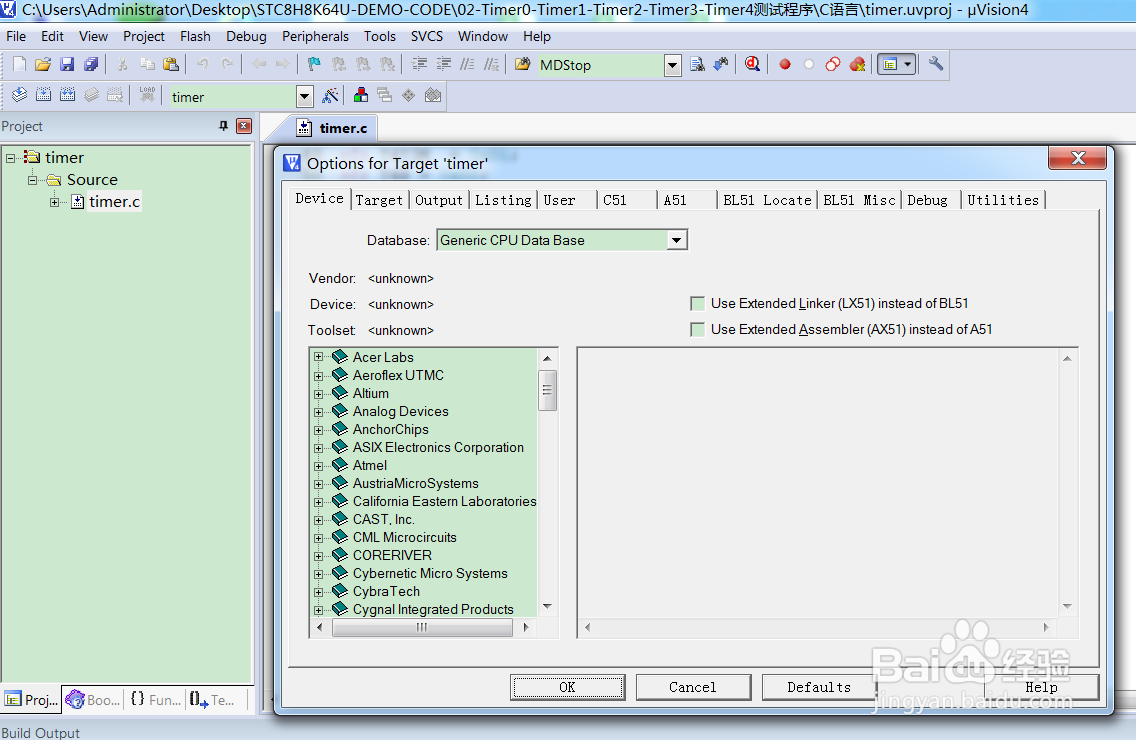Click the Defaults button

click(x=819, y=687)
